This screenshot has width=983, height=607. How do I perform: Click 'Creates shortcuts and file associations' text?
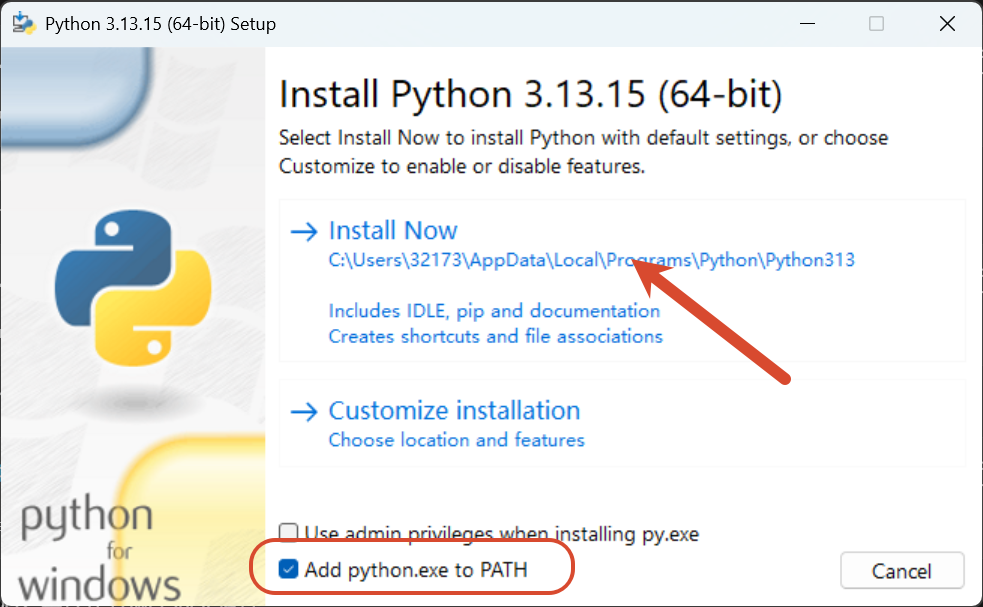[495, 336]
